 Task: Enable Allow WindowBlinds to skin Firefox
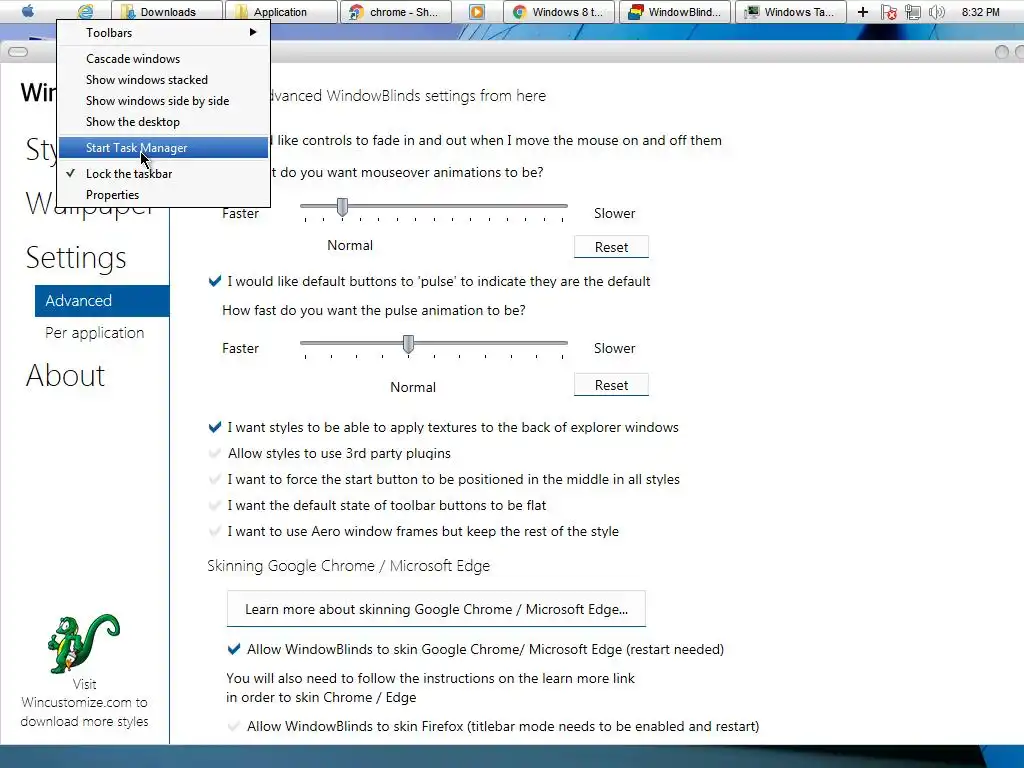[234, 726]
